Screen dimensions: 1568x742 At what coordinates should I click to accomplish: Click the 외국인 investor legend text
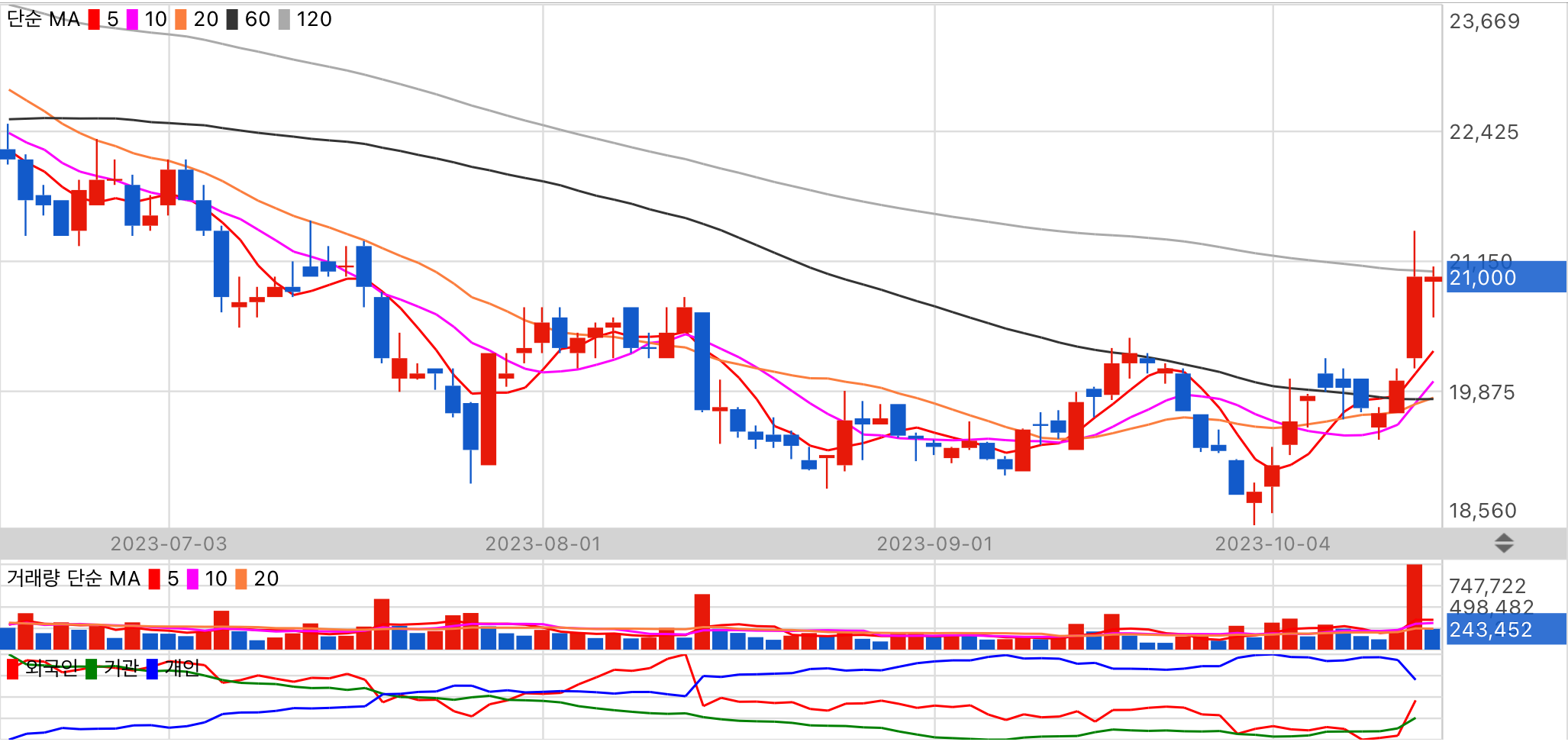tap(51, 669)
